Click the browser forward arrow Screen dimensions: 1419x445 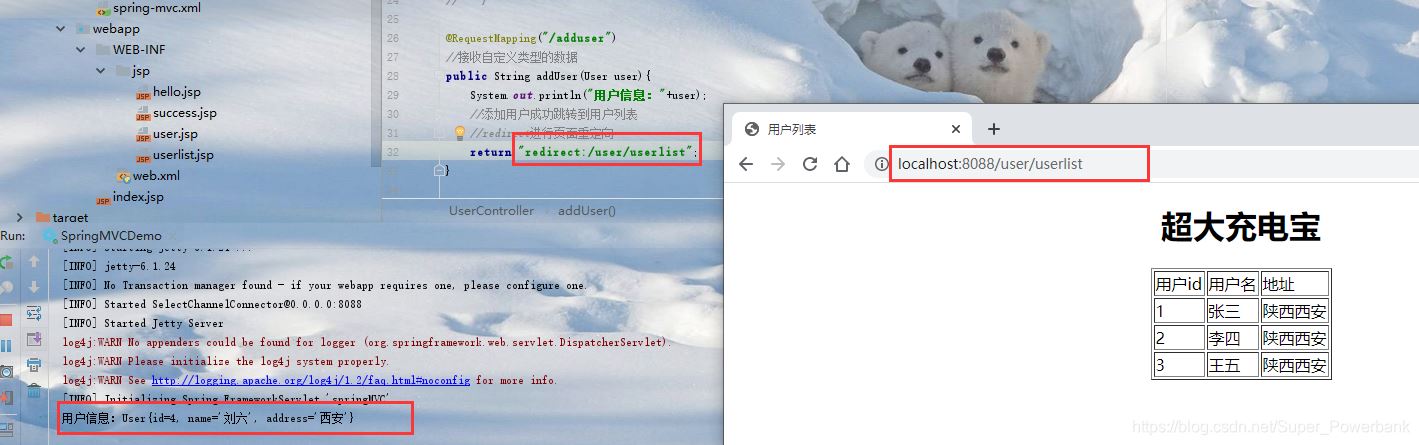click(778, 164)
